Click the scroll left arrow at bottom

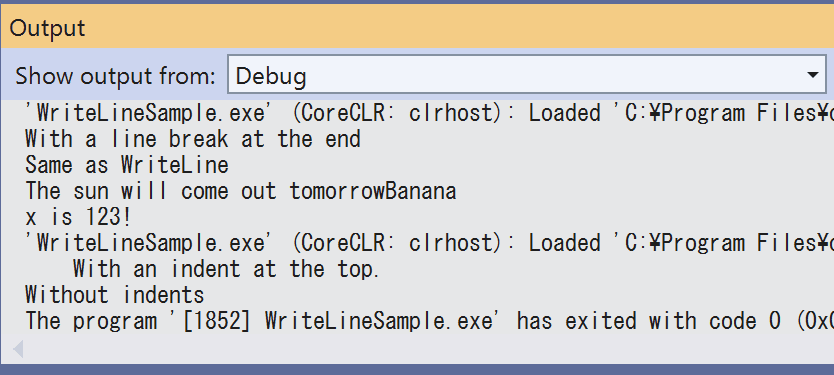pyautogui.click(x=18, y=349)
